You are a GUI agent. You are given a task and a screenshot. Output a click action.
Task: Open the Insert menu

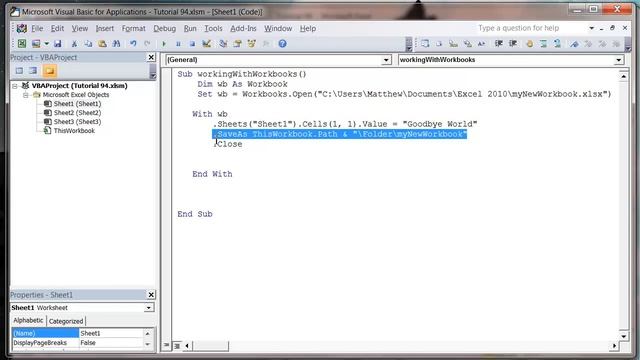click(104, 29)
